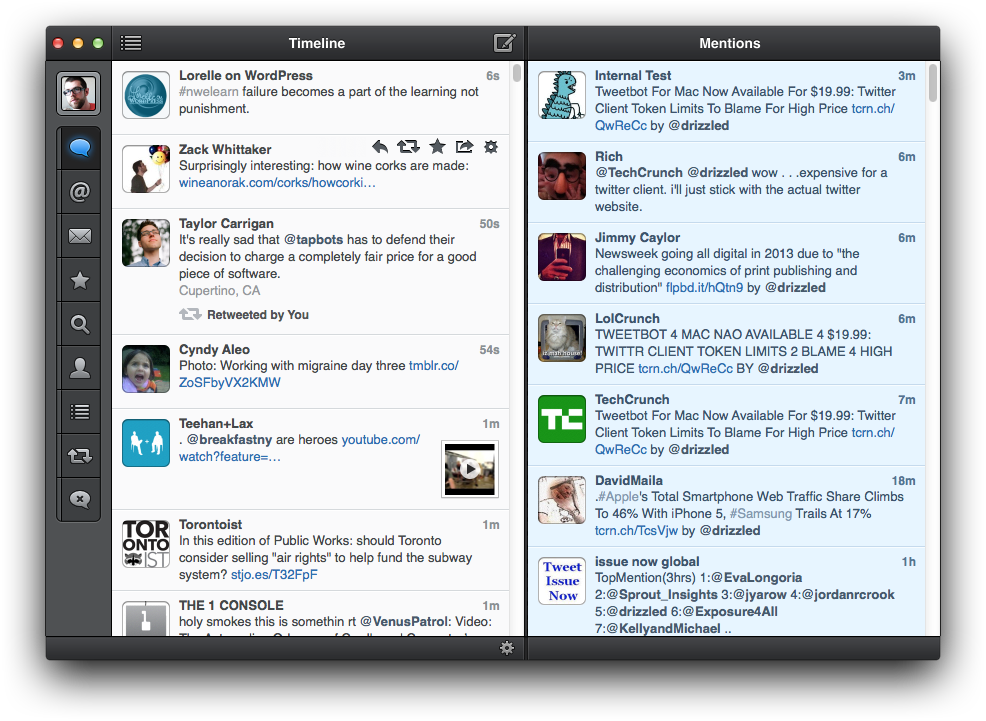Select 'Taylor Carrigan' name
The width and height of the screenshot is (986, 721).
pyautogui.click(x=226, y=224)
